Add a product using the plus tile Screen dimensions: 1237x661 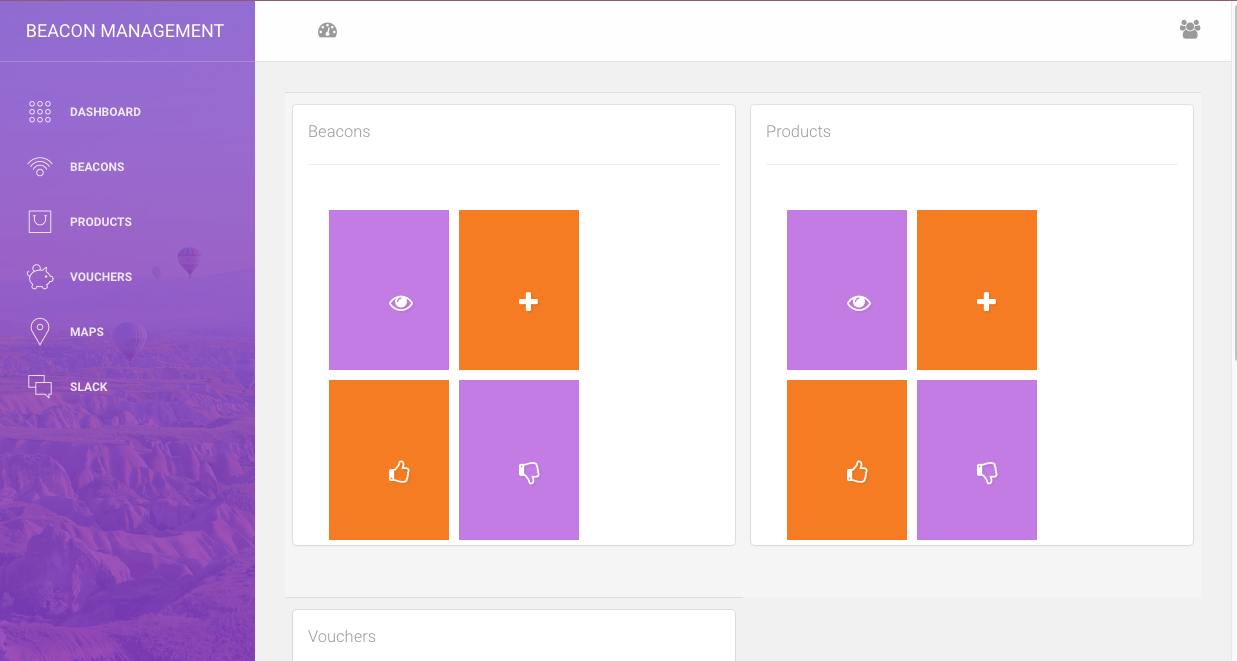(977, 290)
